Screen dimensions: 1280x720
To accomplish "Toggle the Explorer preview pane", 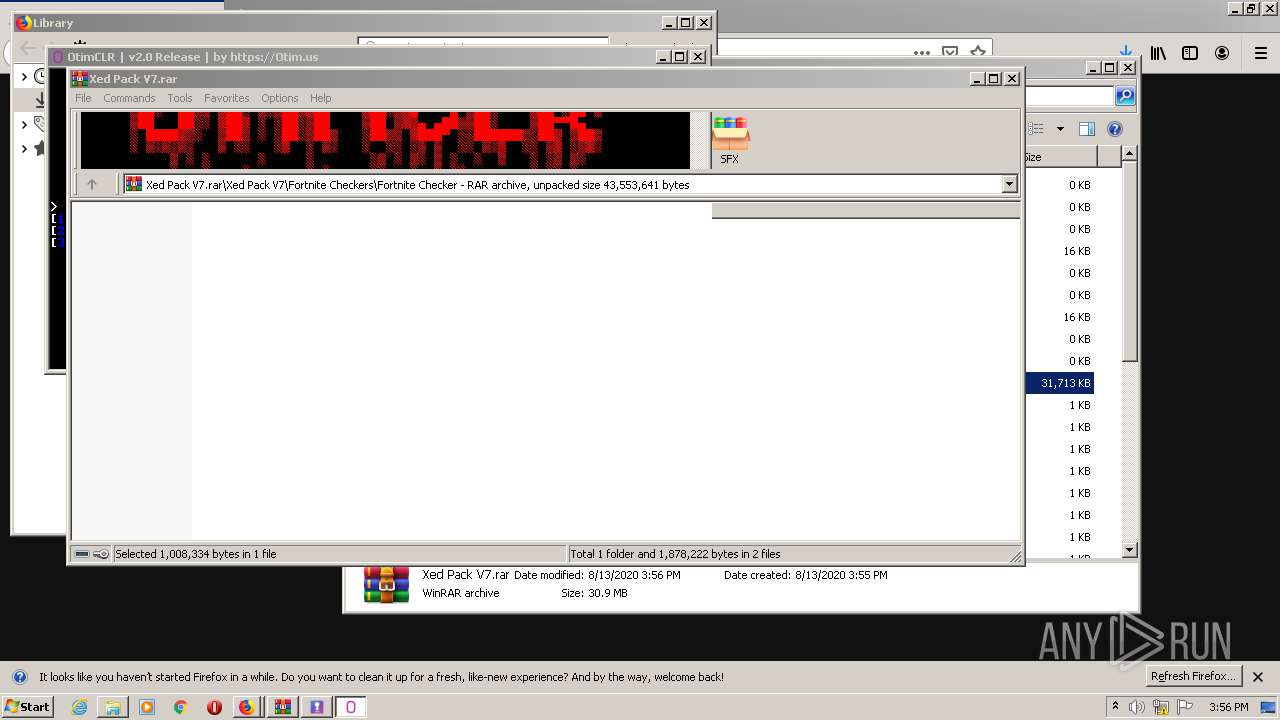I will 1087,129.
